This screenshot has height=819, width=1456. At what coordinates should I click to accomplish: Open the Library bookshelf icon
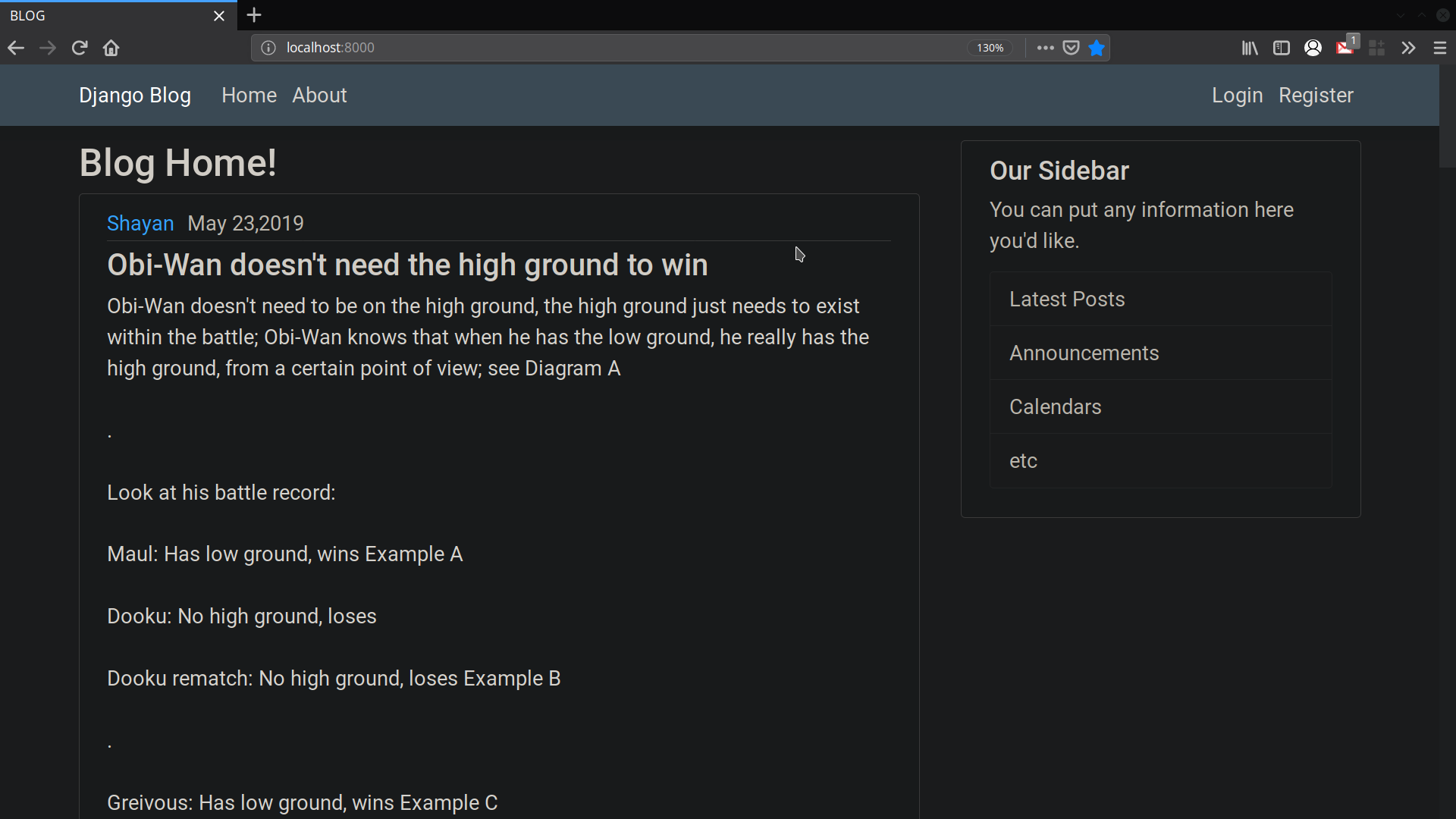[1250, 48]
